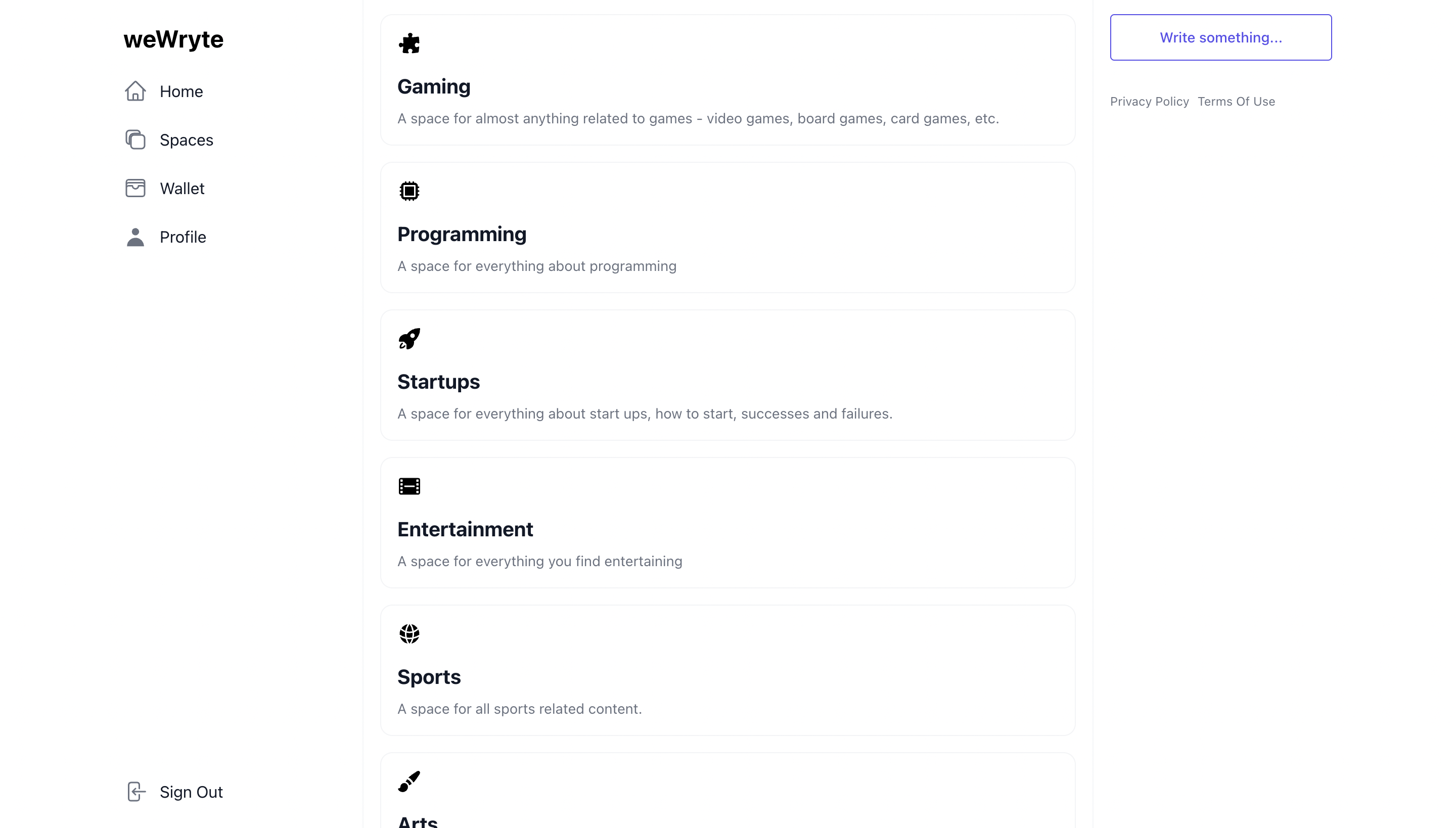This screenshot has width=1456, height=828.
Task: Click the Wallet icon in sidebar
Action: click(x=135, y=188)
